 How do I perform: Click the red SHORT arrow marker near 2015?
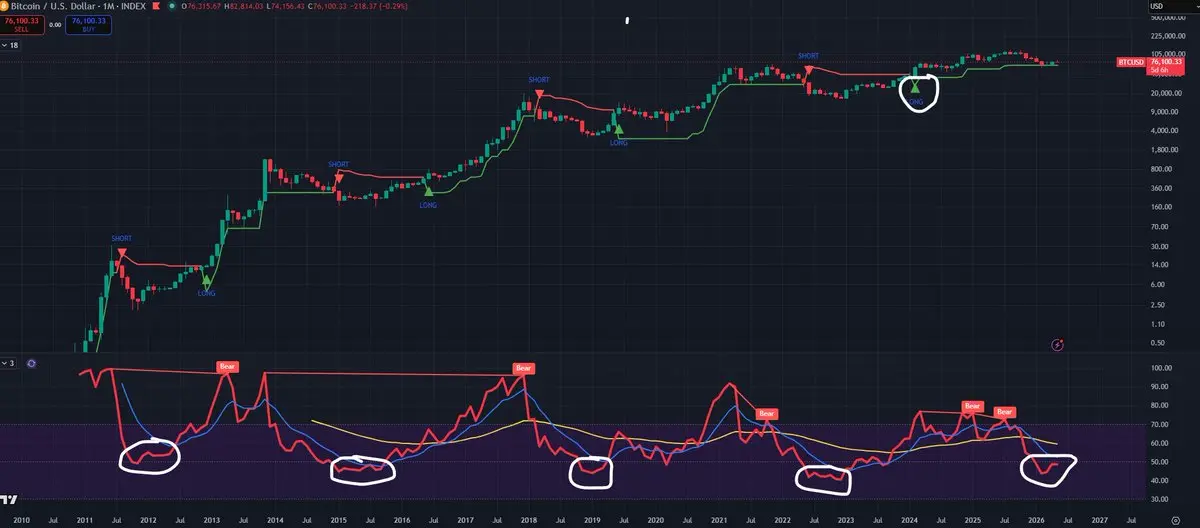[338, 179]
